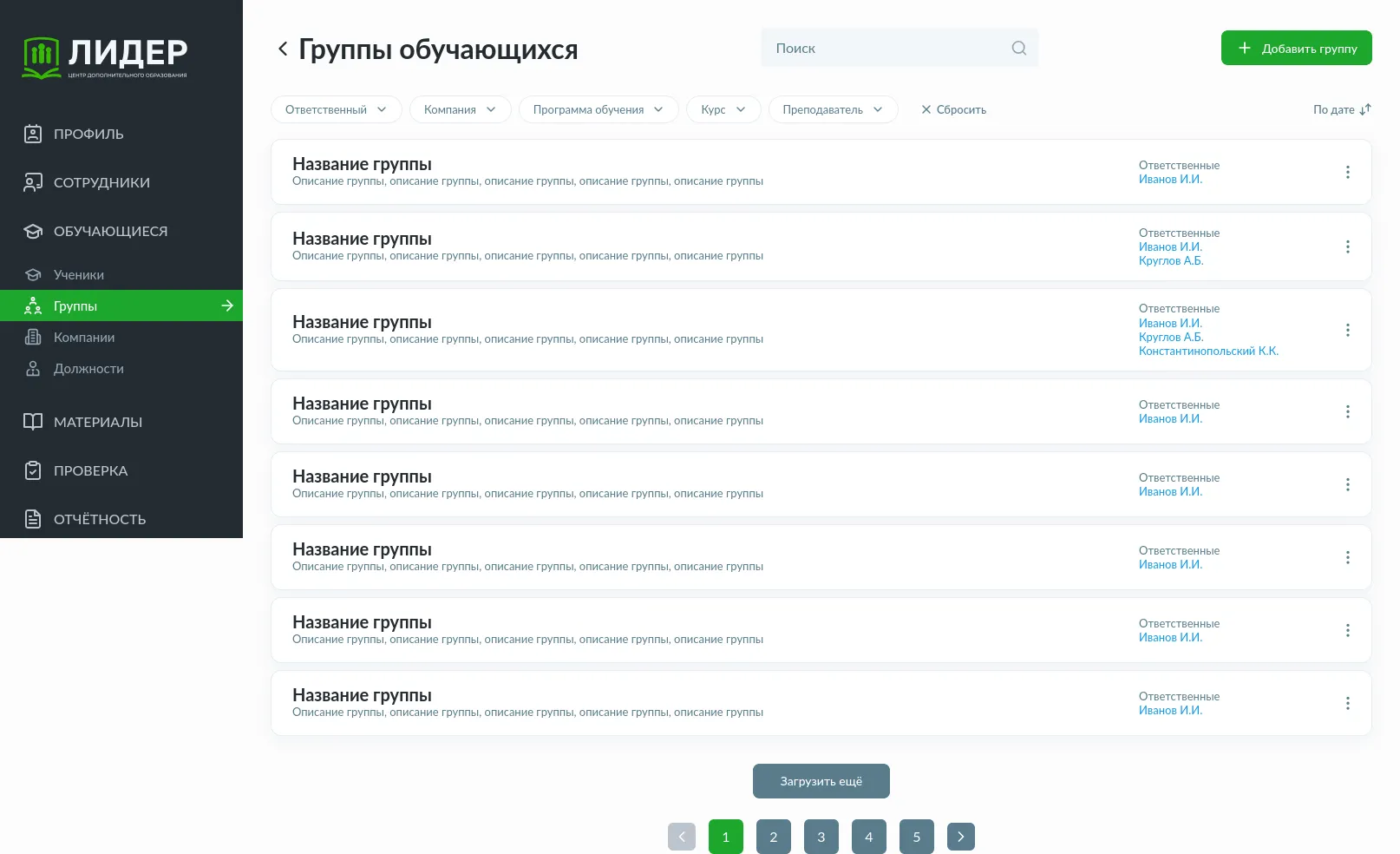This screenshot has height=854, width=1400.
Task: Click the ОБУЧАЮЩИЕСЯ graduation cap icon
Action: pyautogui.click(x=33, y=231)
